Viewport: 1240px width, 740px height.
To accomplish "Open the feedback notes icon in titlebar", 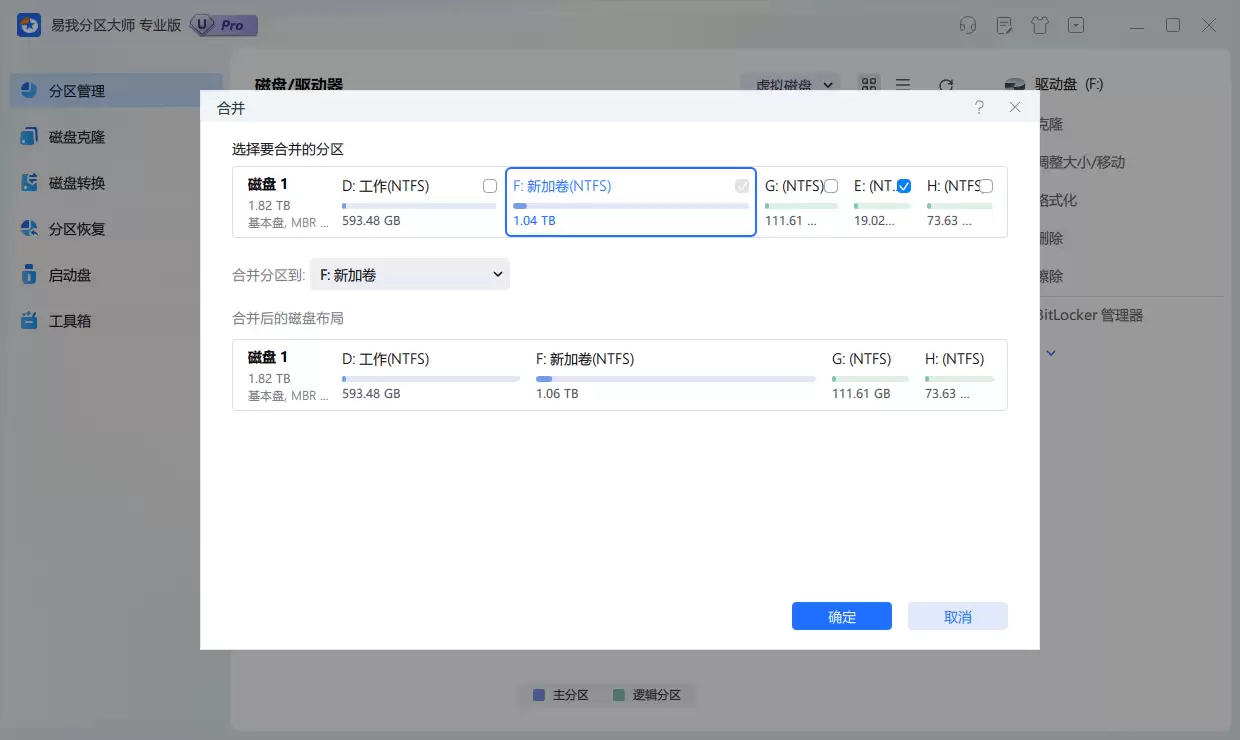I will (1004, 24).
